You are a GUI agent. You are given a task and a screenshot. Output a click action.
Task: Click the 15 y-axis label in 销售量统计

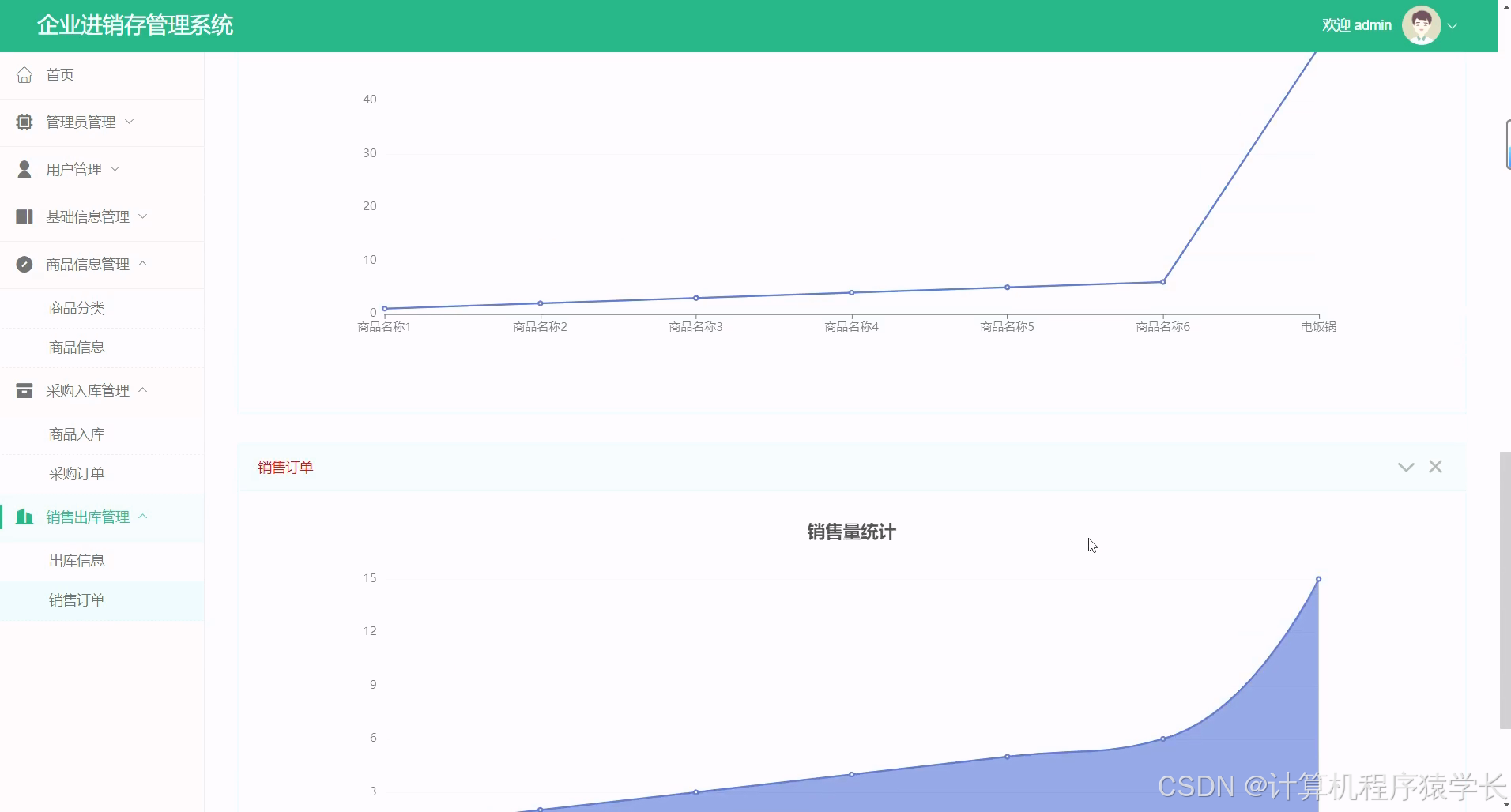point(370,578)
